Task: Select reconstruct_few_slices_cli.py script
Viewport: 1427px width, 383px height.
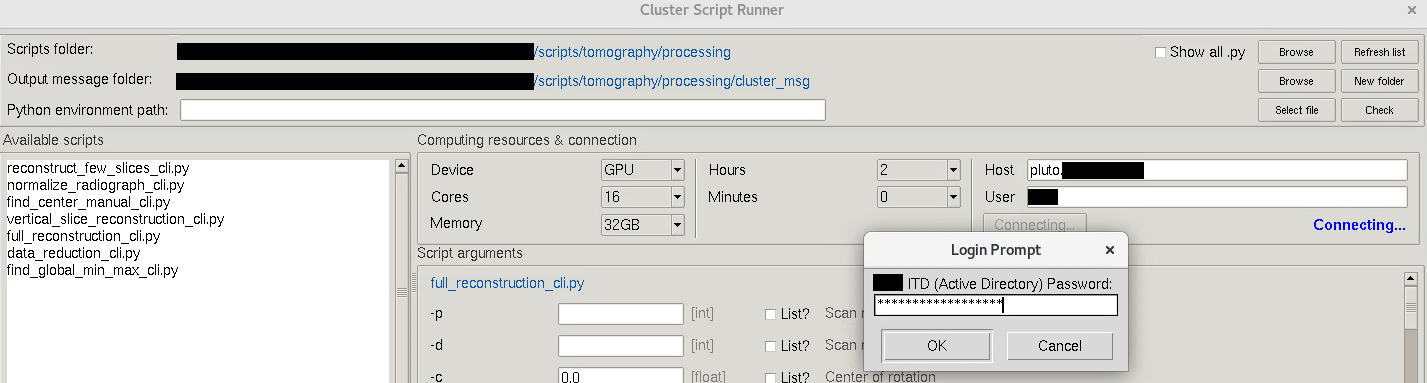Action: 98,168
